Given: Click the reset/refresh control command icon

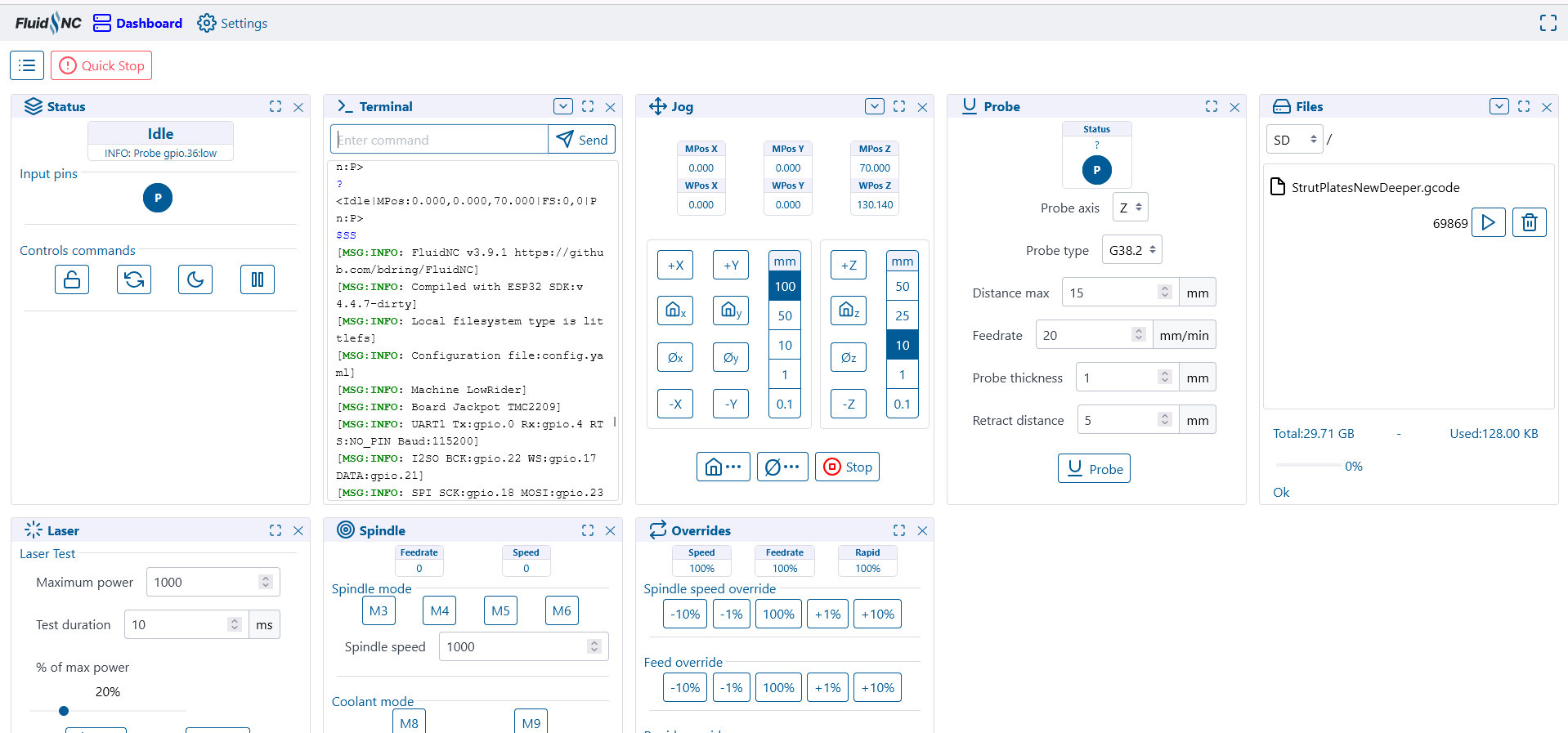Looking at the screenshot, I should point(134,279).
